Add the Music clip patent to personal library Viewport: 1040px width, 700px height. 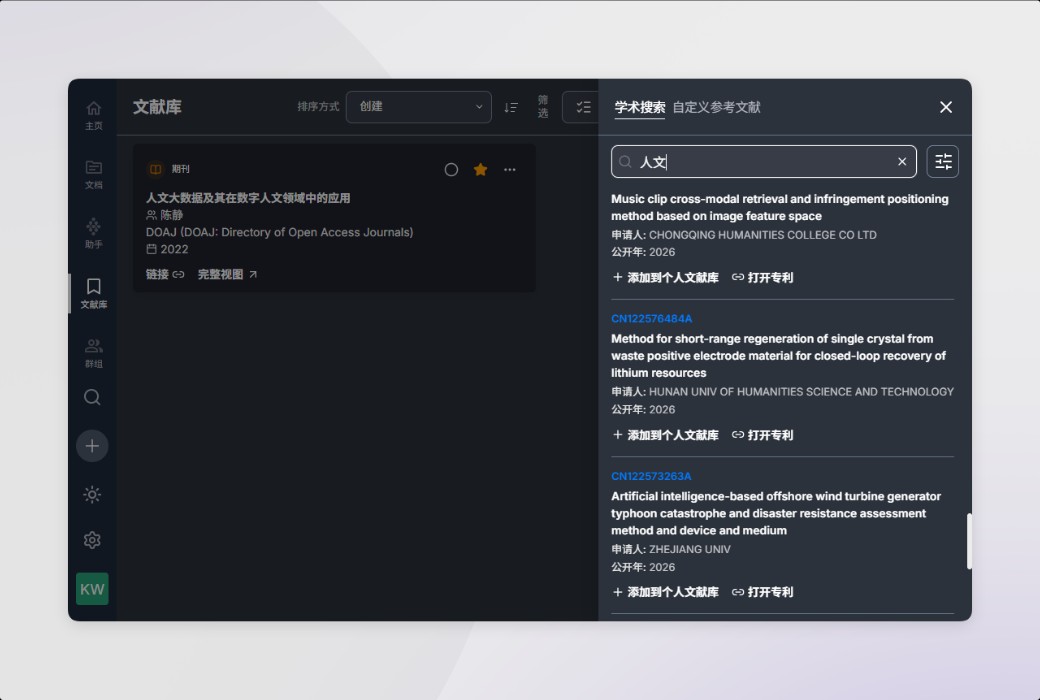point(666,277)
